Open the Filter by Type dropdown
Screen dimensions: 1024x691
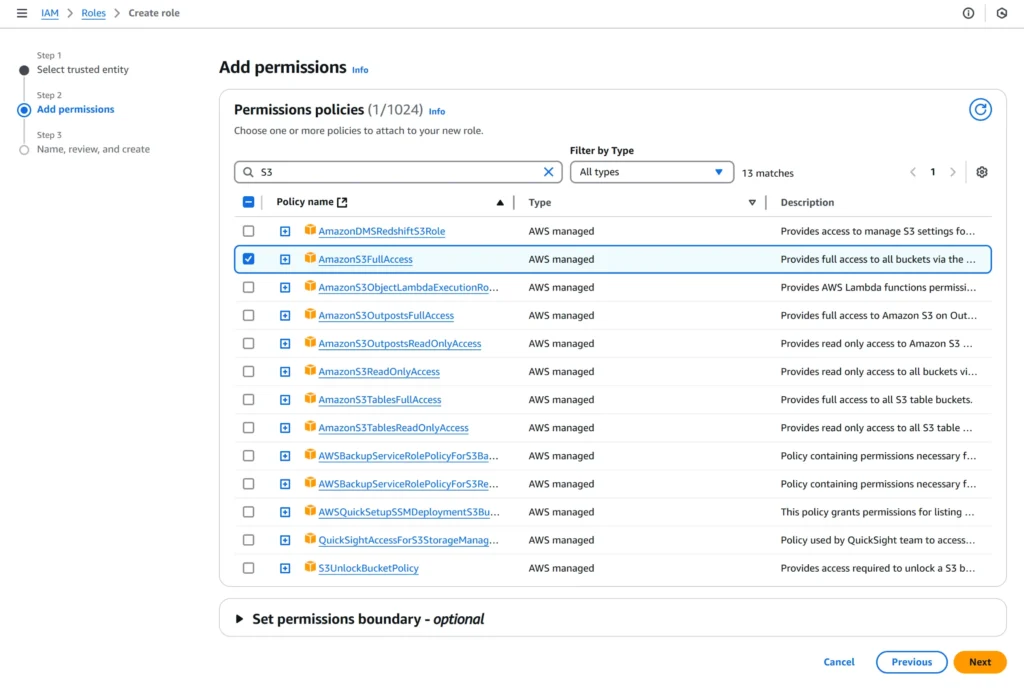pos(651,172)
